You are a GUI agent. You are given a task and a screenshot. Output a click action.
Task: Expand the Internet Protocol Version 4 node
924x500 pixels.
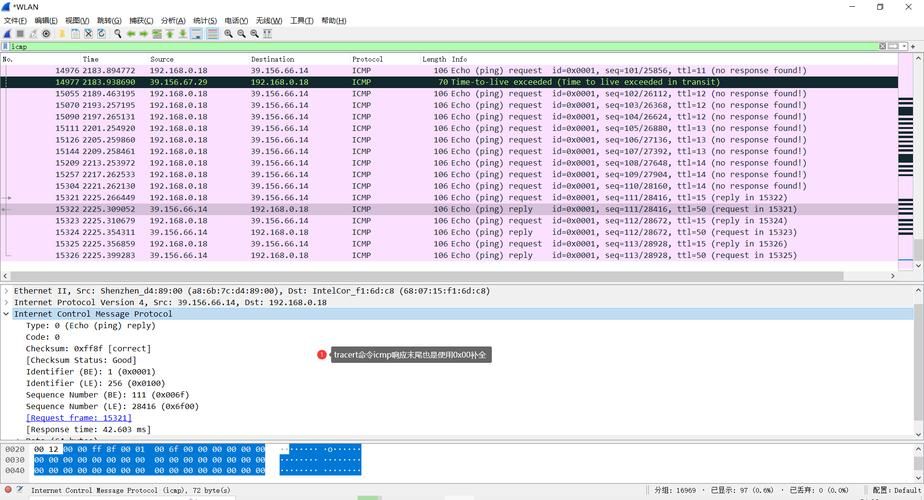tap(6, 302)
